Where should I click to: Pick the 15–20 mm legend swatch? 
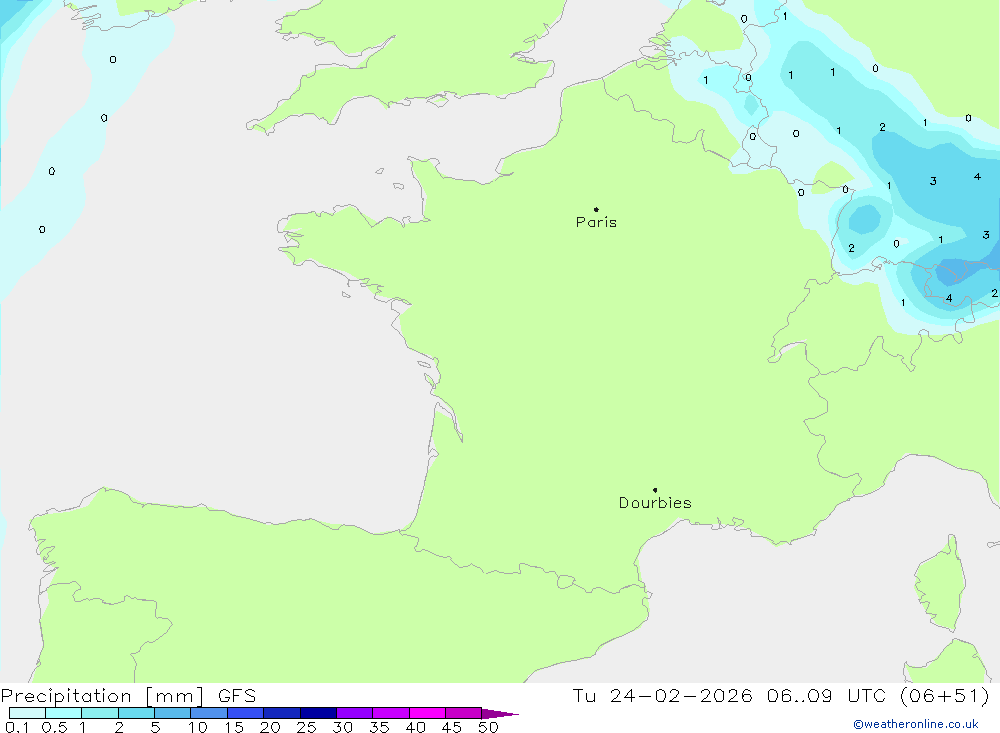tap(246, 713)
